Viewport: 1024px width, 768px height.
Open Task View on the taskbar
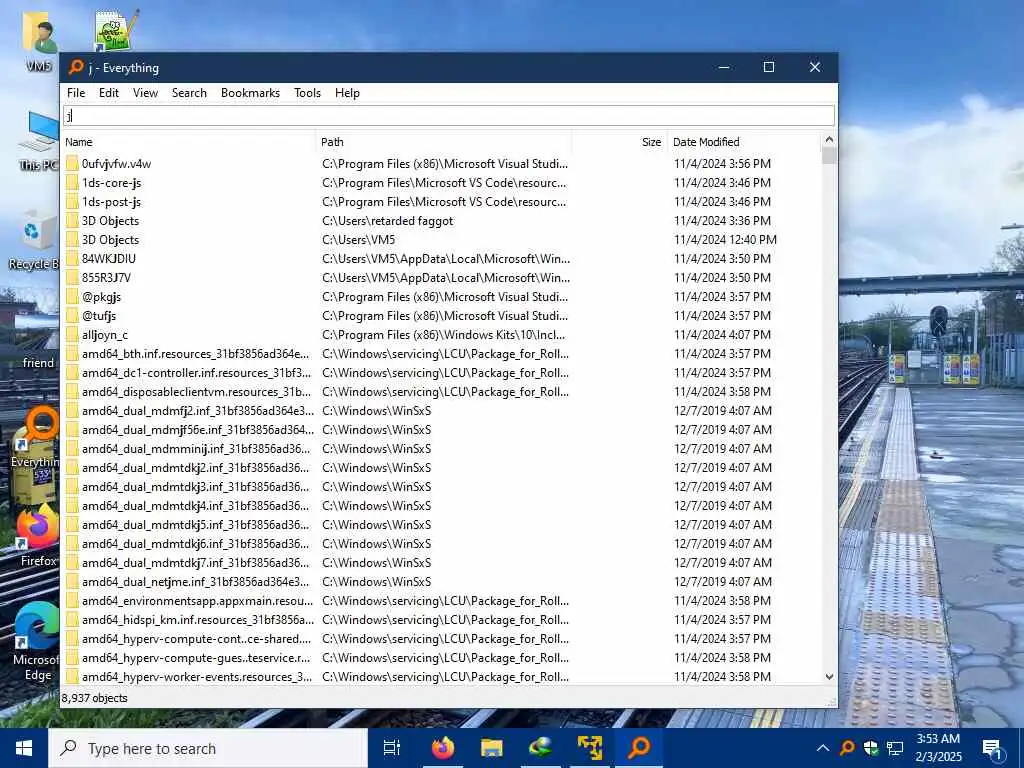tap(392, 748)
